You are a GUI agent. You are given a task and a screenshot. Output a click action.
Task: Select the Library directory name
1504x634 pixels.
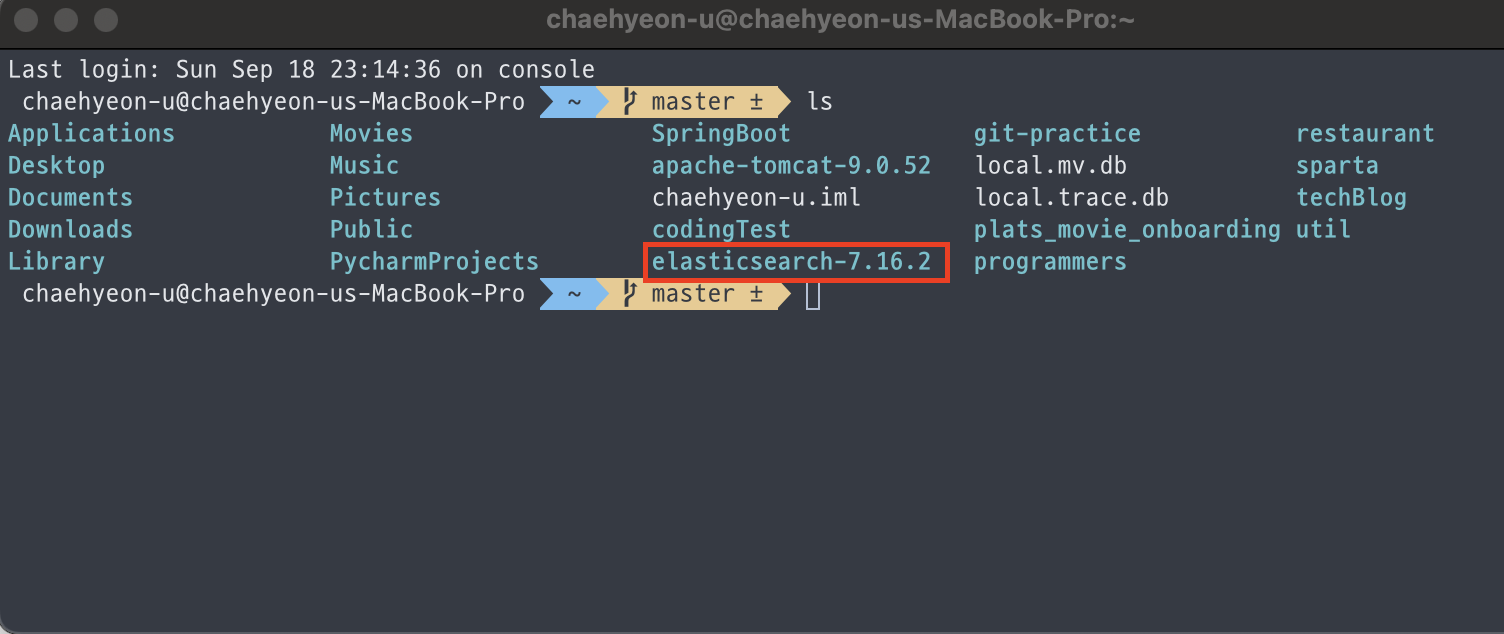(x=56, y=262)
